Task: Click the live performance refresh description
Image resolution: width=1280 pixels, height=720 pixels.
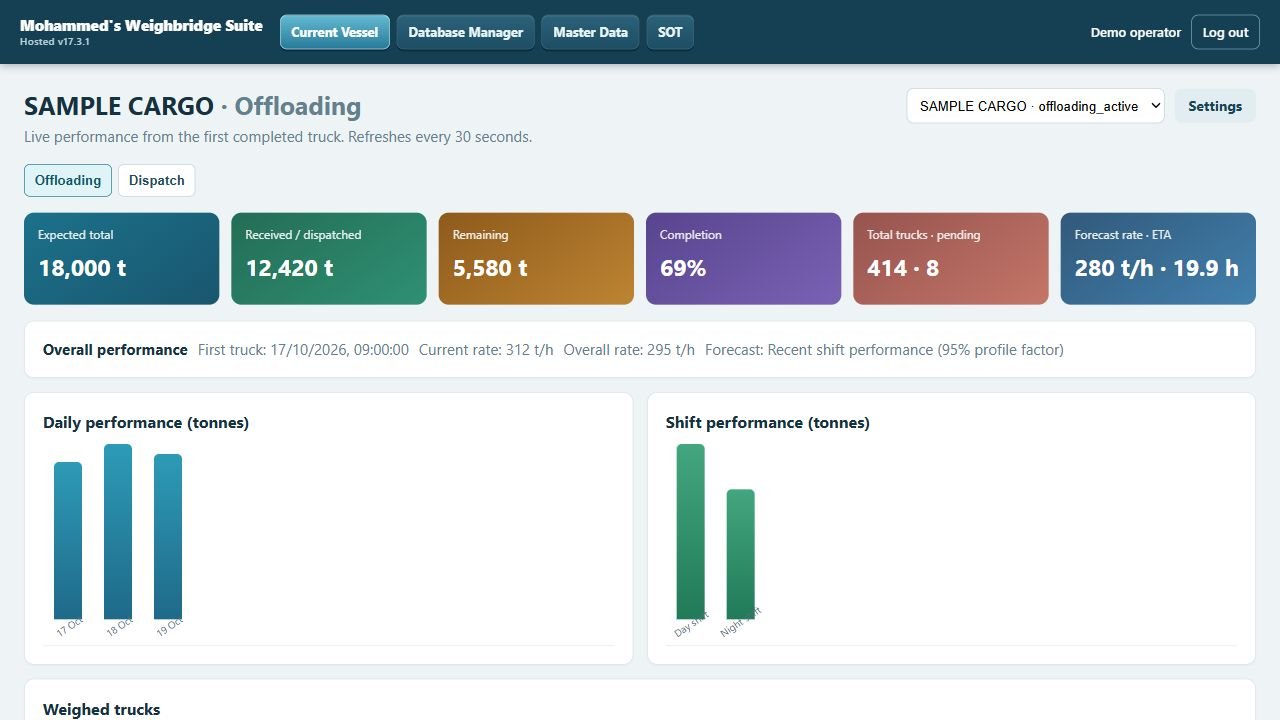Action: (278, 137)
